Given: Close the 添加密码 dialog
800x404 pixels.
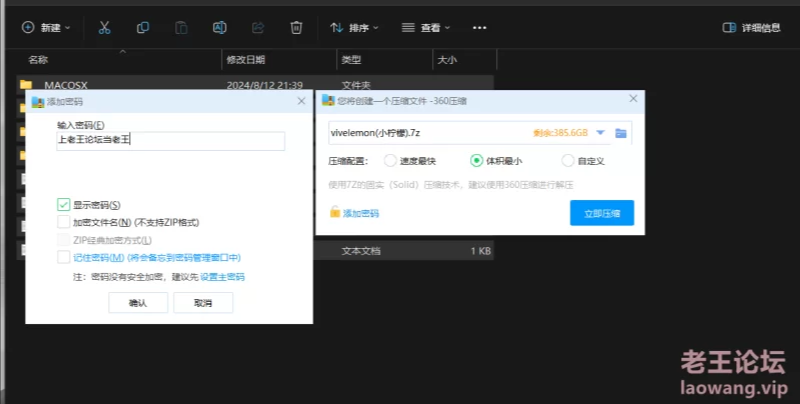Looking at the screenshot, I should 302,101.
